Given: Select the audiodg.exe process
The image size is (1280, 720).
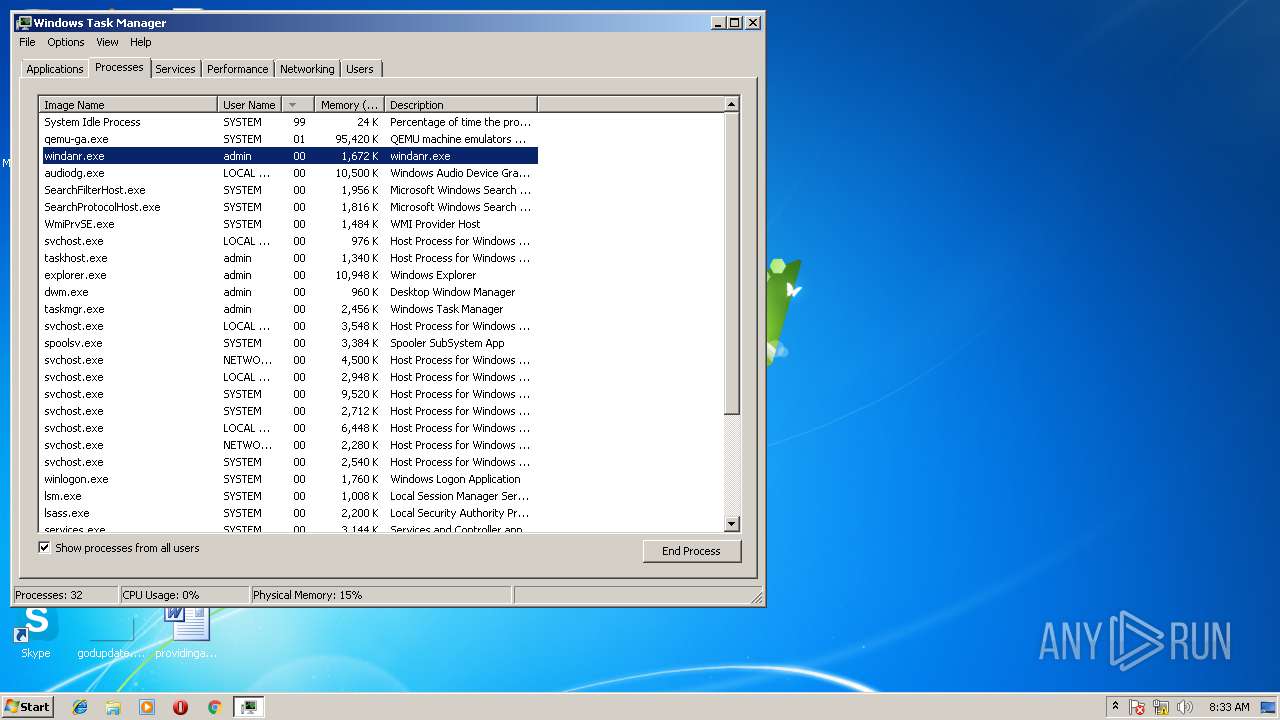Looking at the screenshot, I should (x=290, y=173).
